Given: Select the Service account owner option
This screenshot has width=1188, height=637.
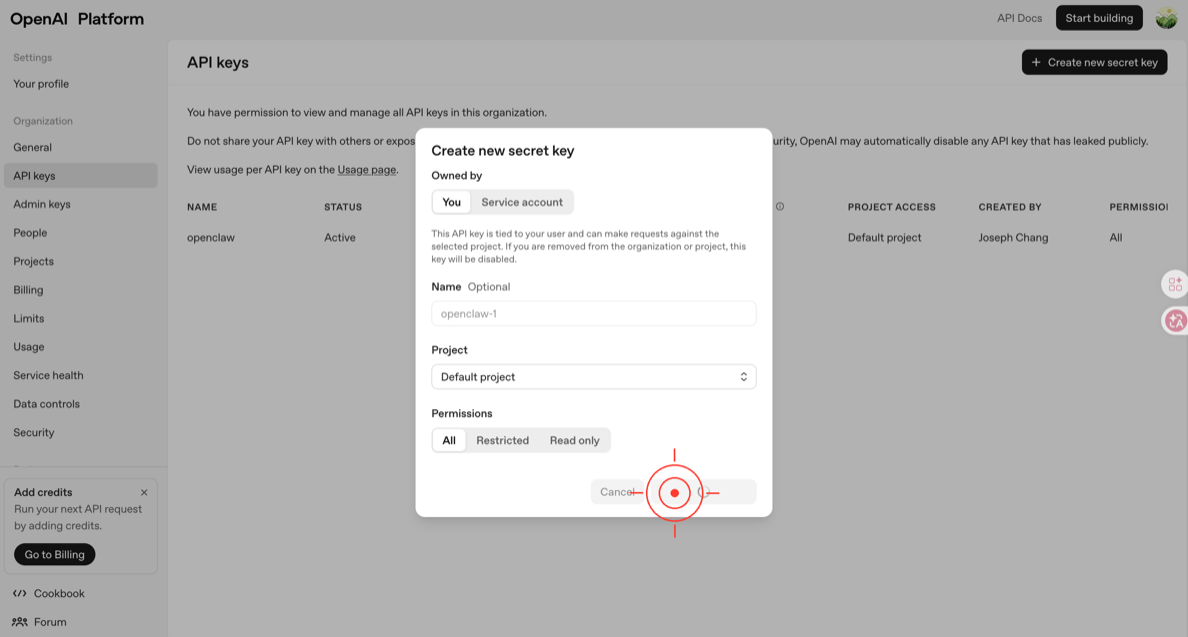Looking at the screenshot, I should [x=521, y=202].
